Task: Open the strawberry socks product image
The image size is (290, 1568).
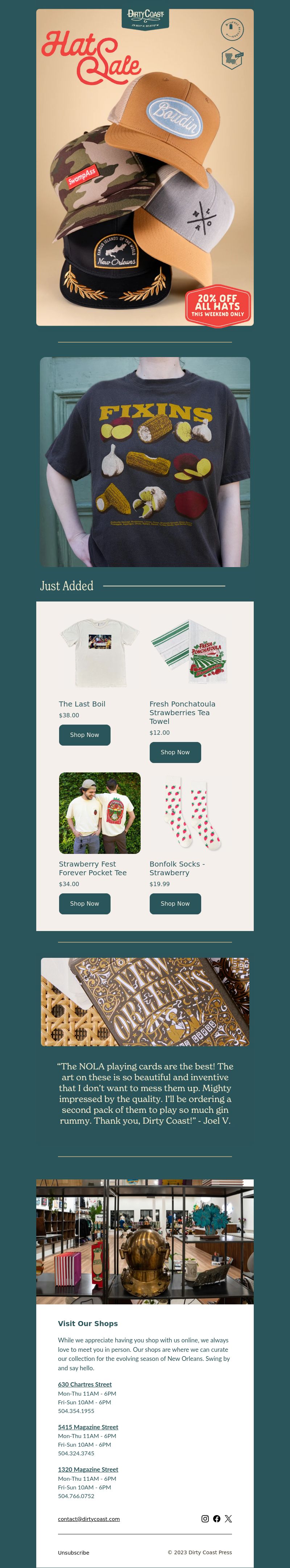Action: click(x=191, y=813)
